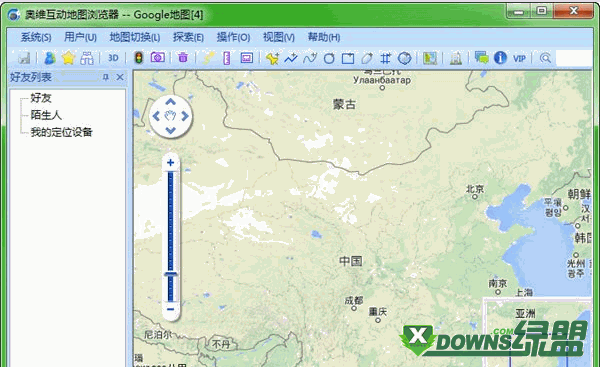Image resolution: width=600 pixels, height=367 pixels.
Task: Select 好友 in friend list tree
Action: click(x=41, y=98)
